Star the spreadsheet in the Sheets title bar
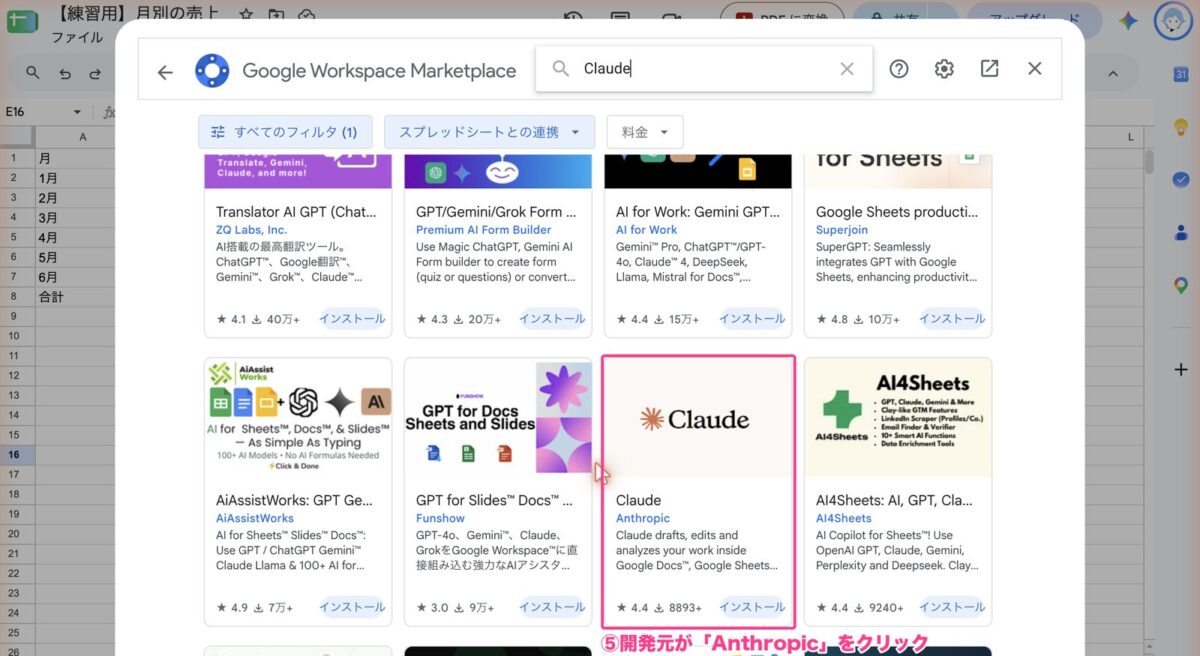Image resolution: width=1200 pixels, height=656 pixels. pyautogui.click(x=246, y=15)
